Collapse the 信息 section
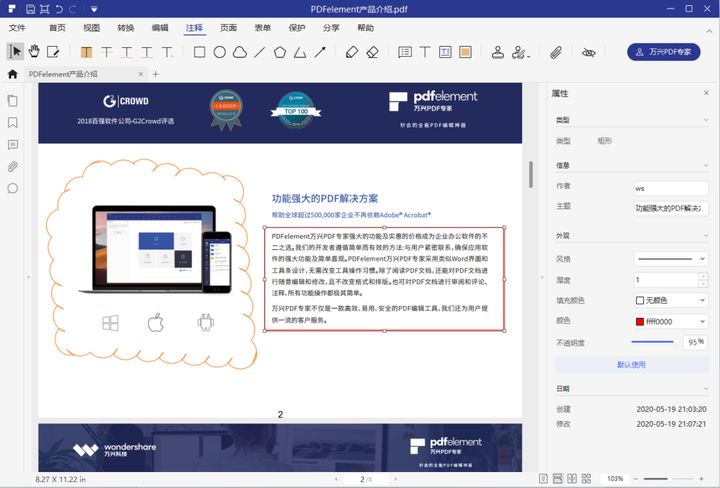720x488 pixels. click(706, 165)
